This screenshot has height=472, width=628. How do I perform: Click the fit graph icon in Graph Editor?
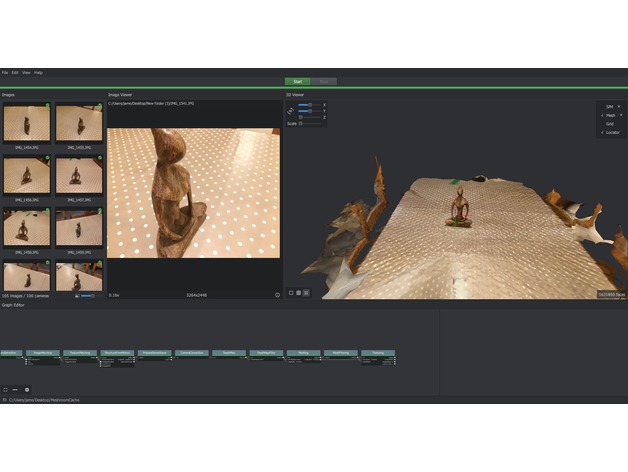point(5,389)
